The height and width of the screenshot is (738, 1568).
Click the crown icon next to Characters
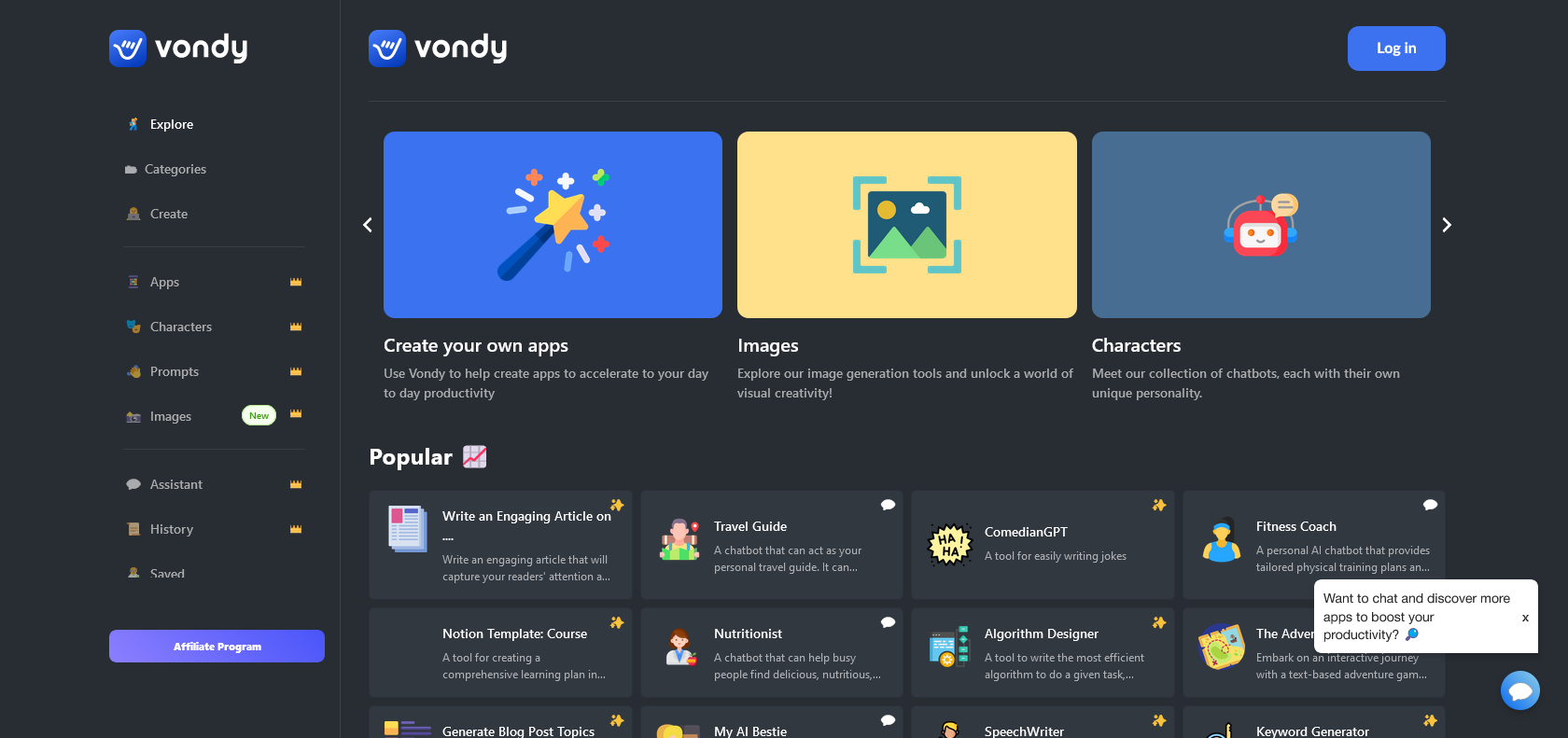[296, 327]
